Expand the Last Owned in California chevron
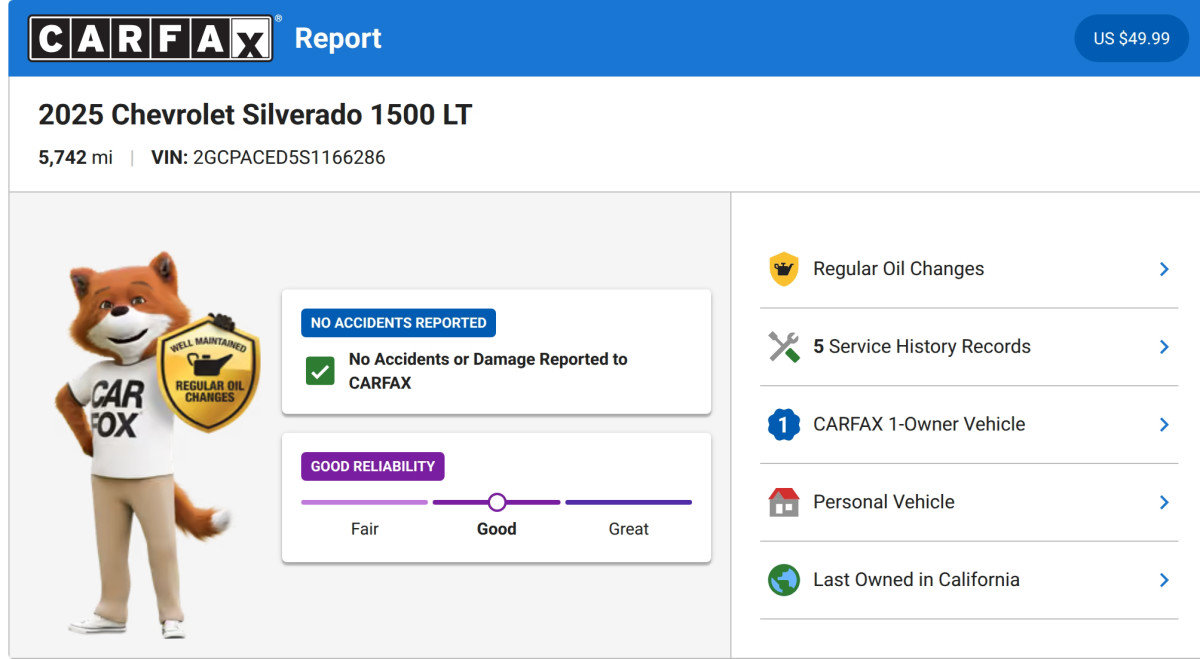The height and width of the screenshot is (659, 1200). 1164,580
